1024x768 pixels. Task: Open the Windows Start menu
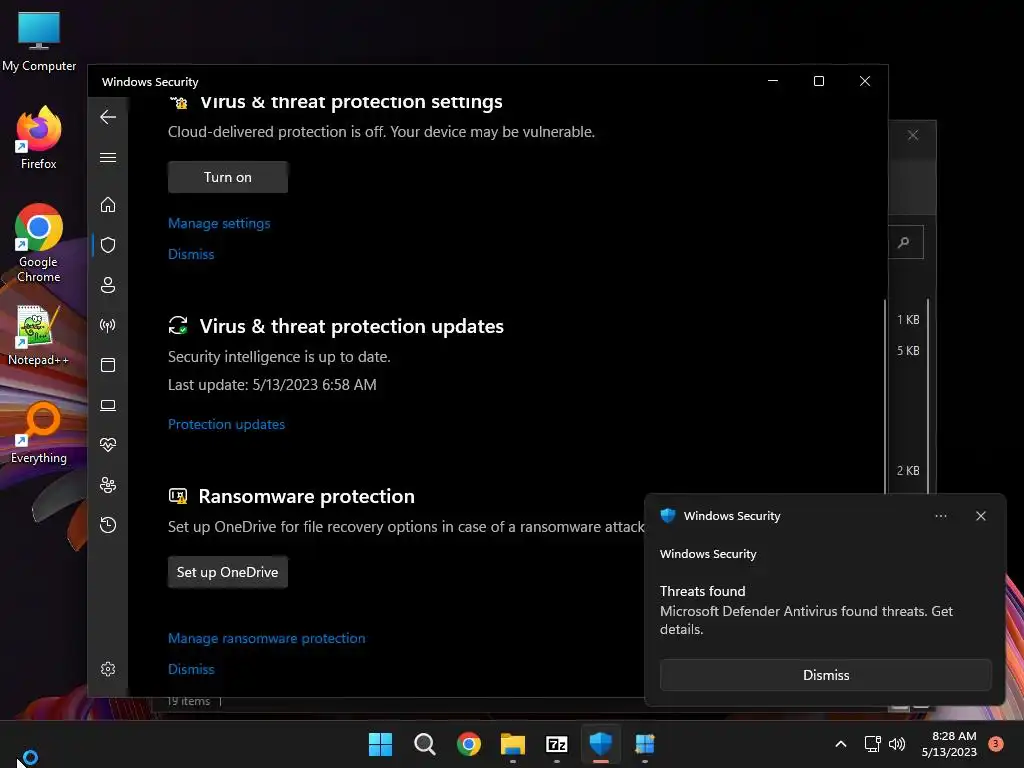click(380, 744)
